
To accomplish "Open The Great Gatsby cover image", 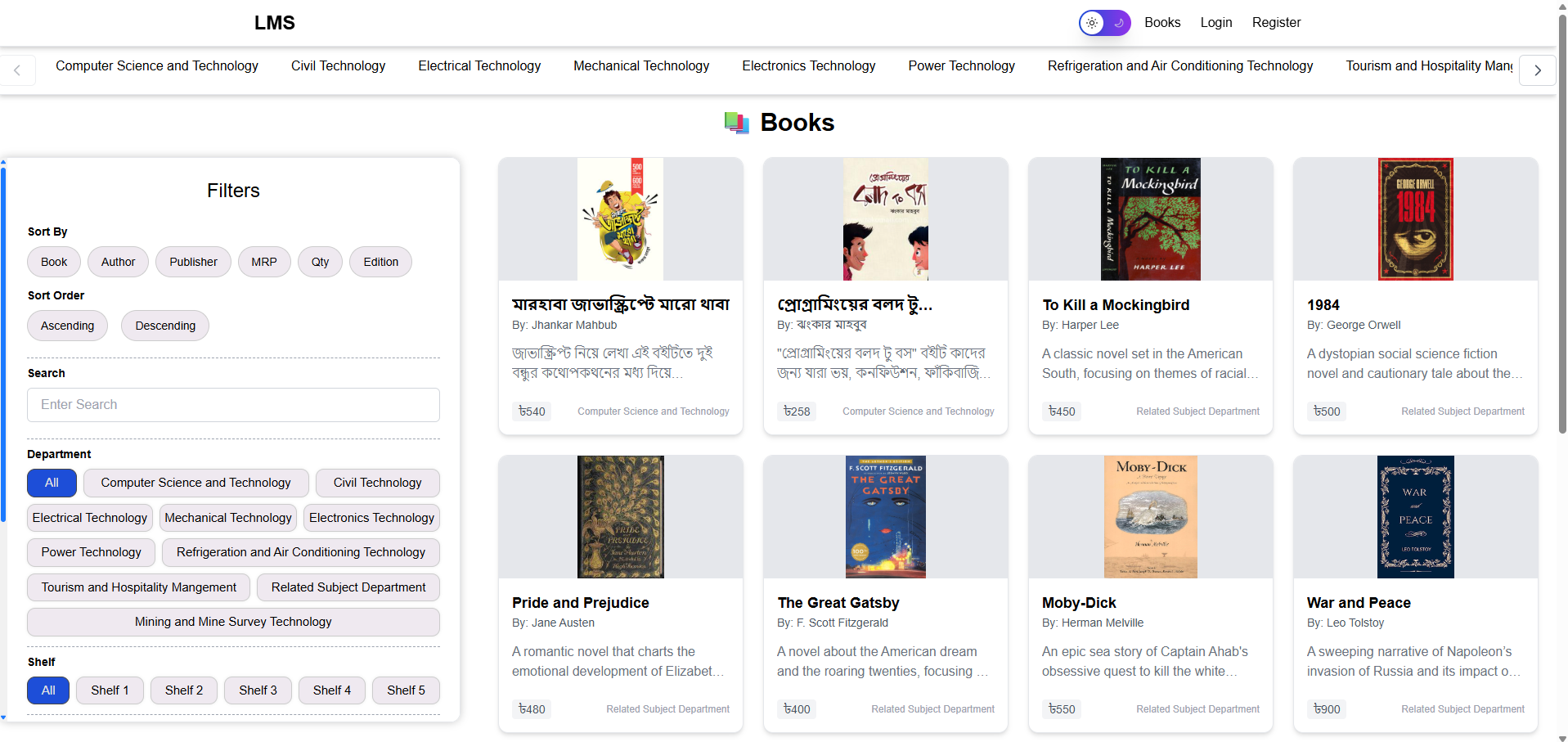I will pyautogui.click(x=886, y=517).
